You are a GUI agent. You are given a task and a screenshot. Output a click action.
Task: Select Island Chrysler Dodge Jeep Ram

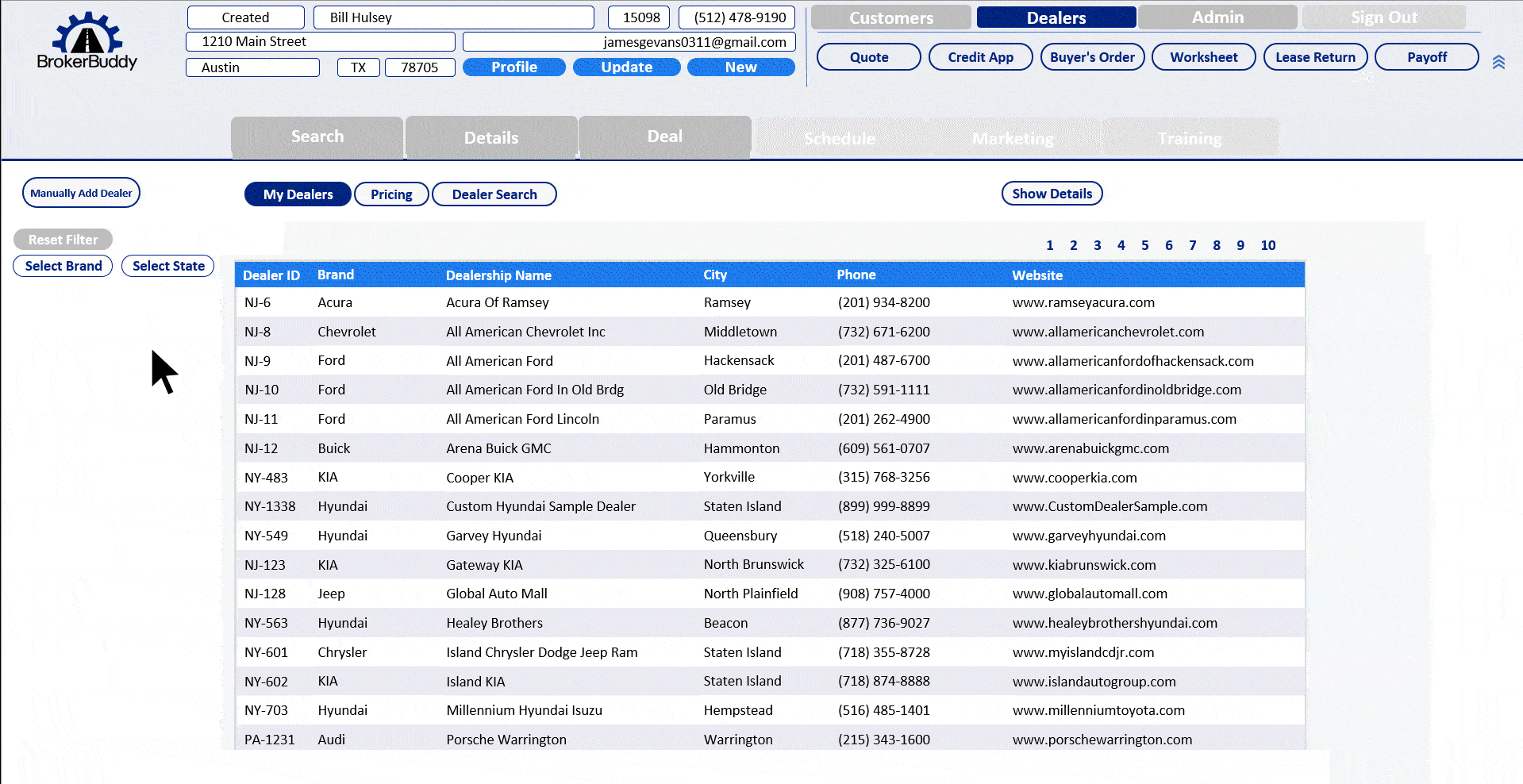pos(541,652)
